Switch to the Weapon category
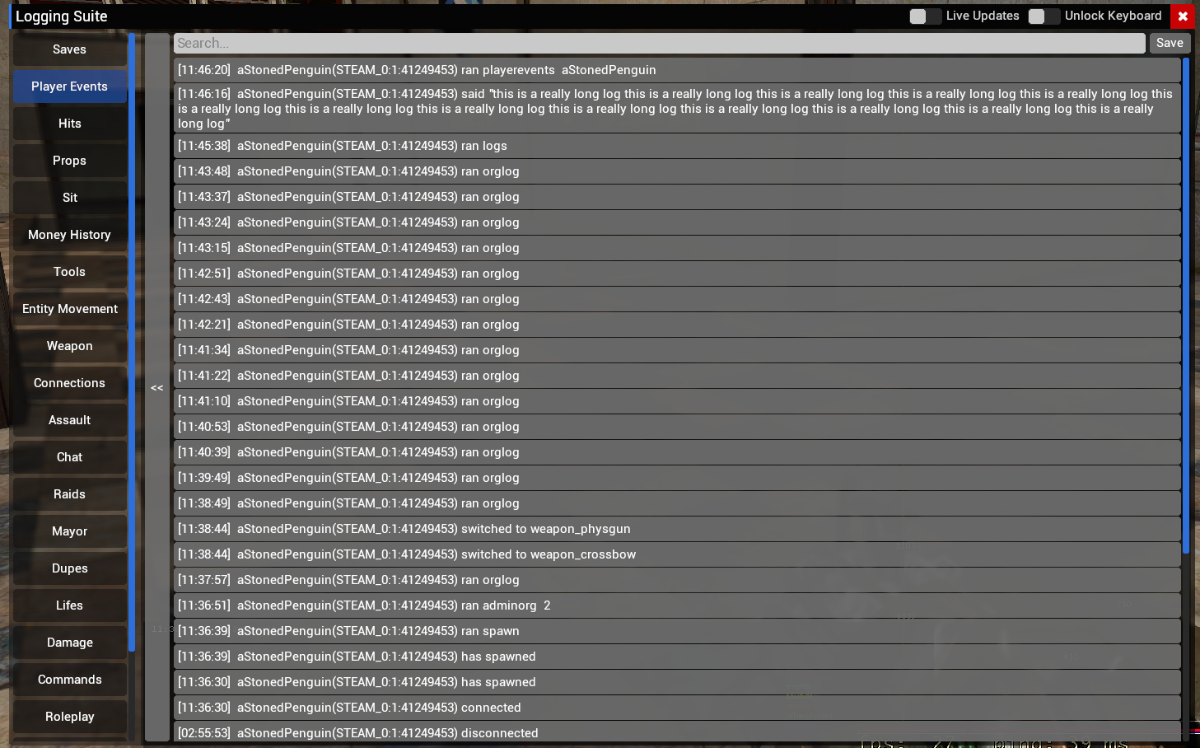 tap(69, 345)
